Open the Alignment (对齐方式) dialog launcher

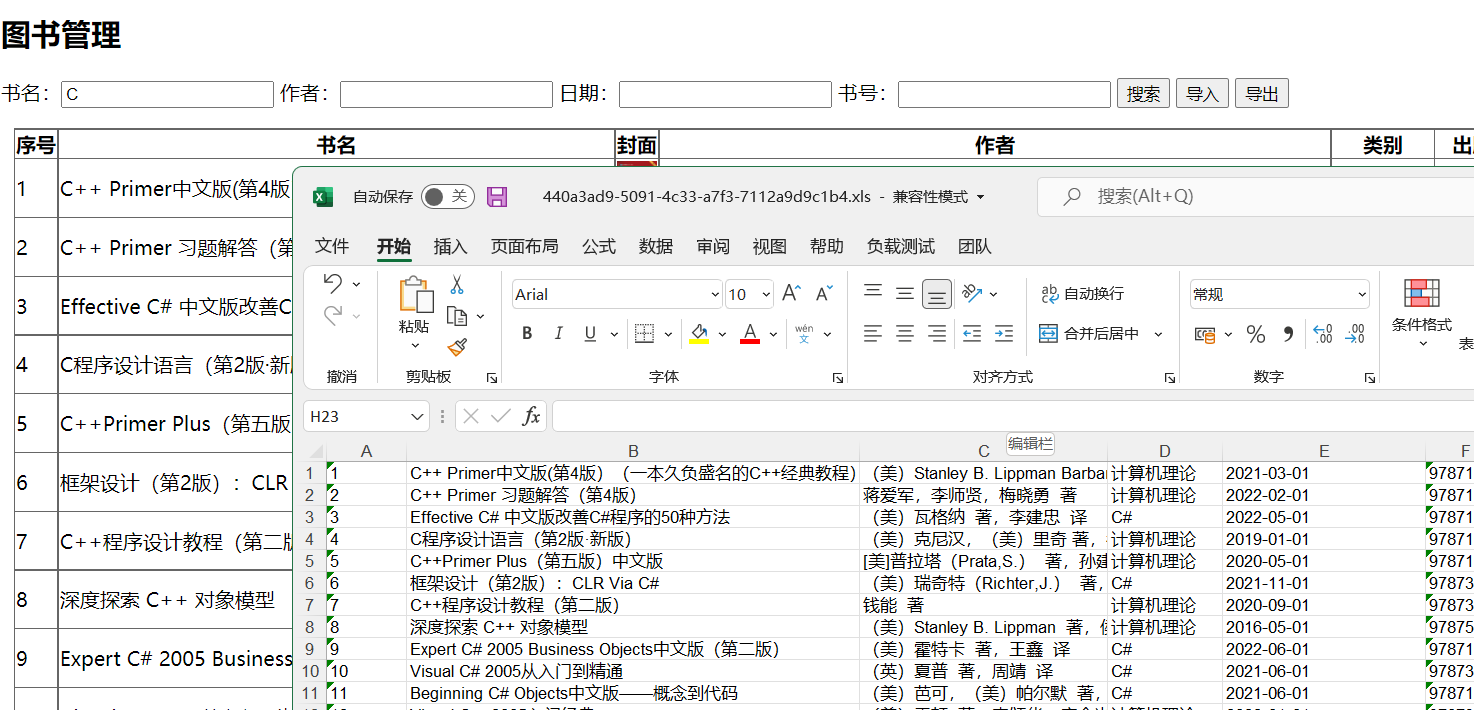[x=1169, y=378]
